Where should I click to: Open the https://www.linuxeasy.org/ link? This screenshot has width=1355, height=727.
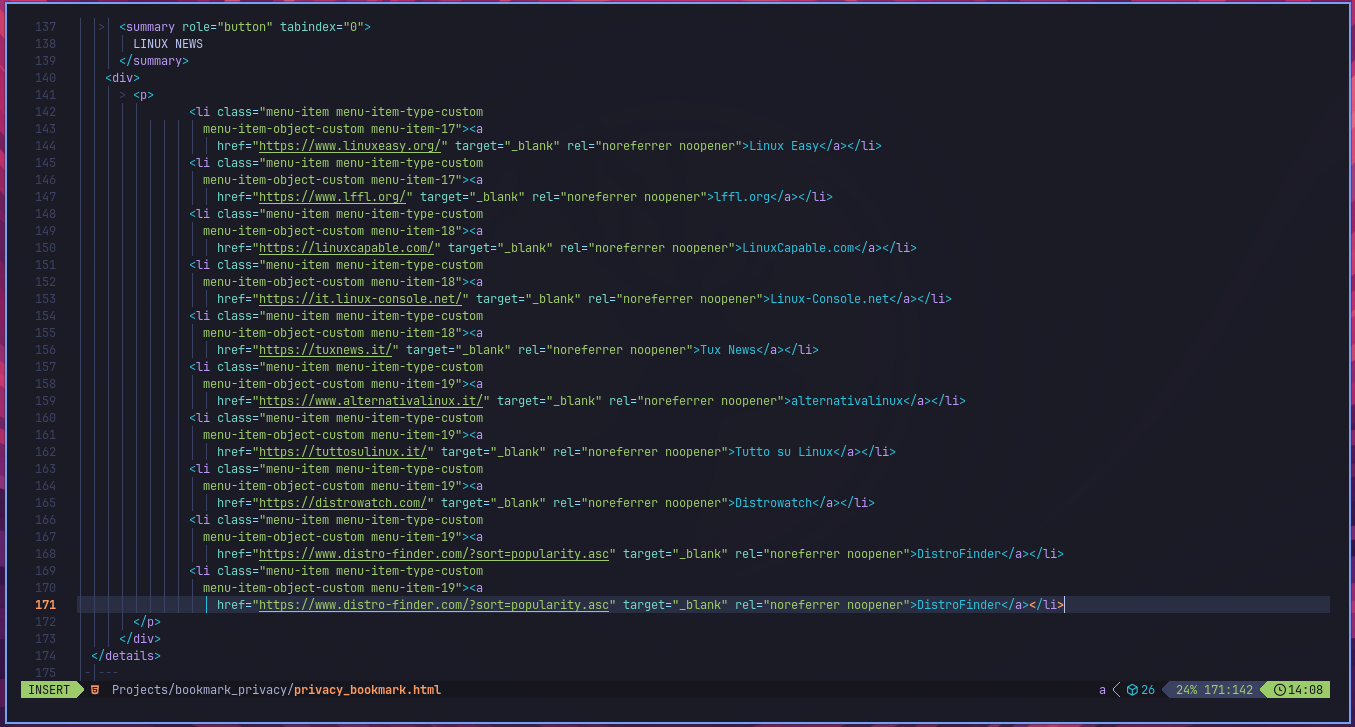point(350,146)
